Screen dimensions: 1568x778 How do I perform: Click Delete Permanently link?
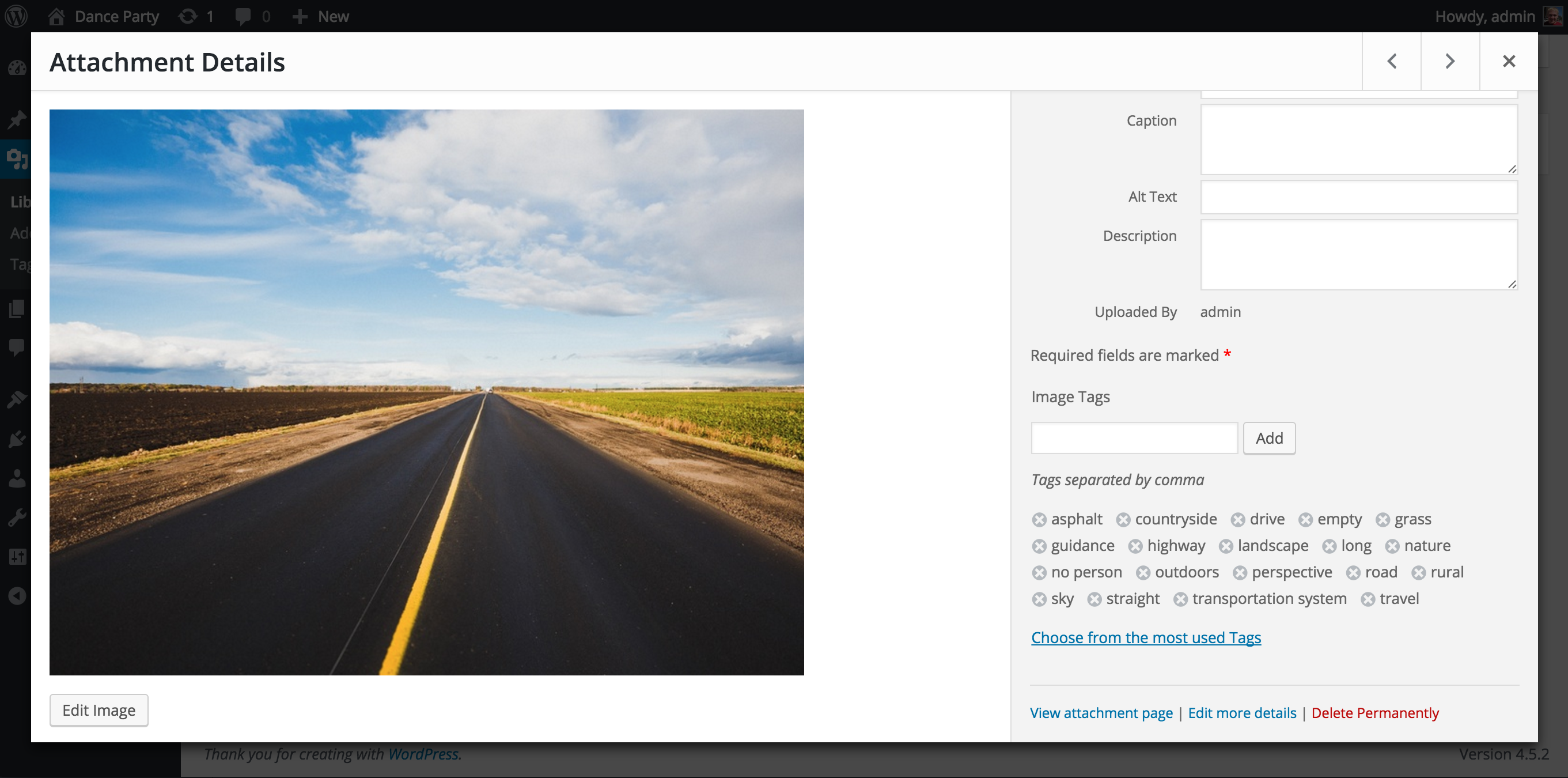pos(1374,713)
